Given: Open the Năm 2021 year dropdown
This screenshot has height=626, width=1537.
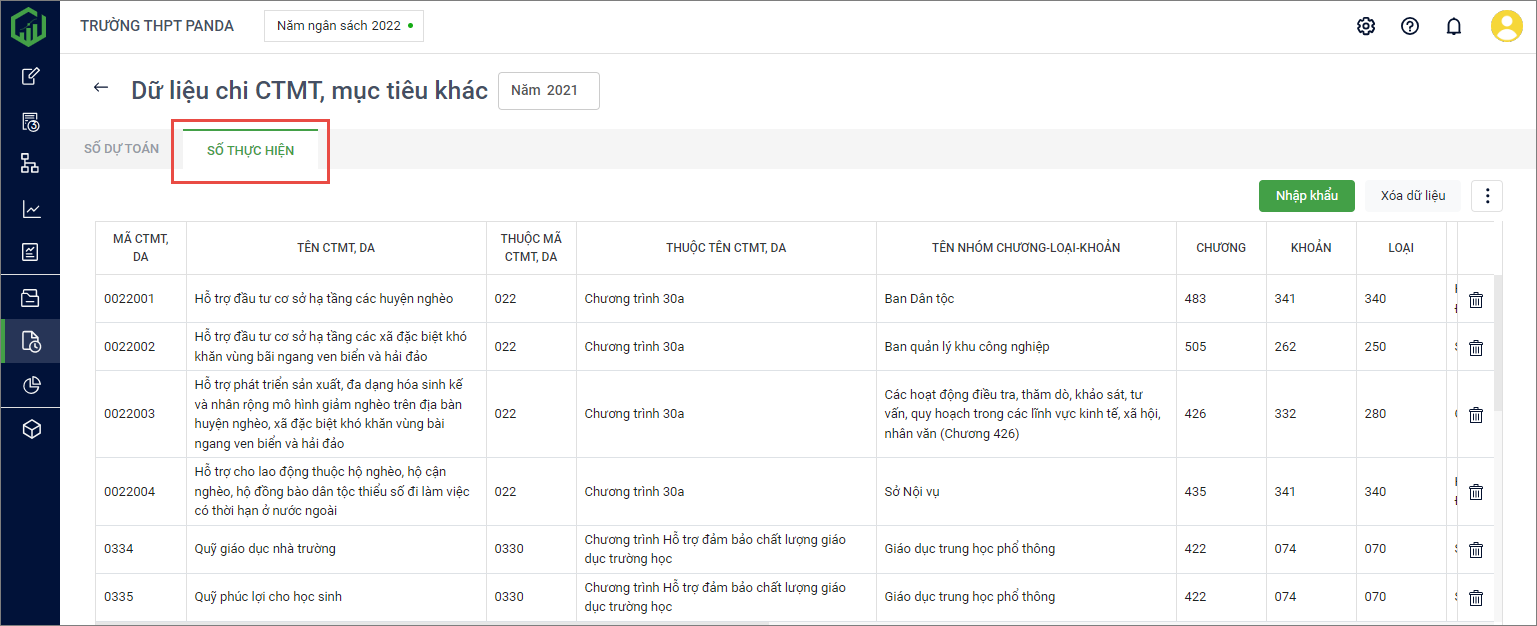Looking at the screenshot, I should click(548, 90).
